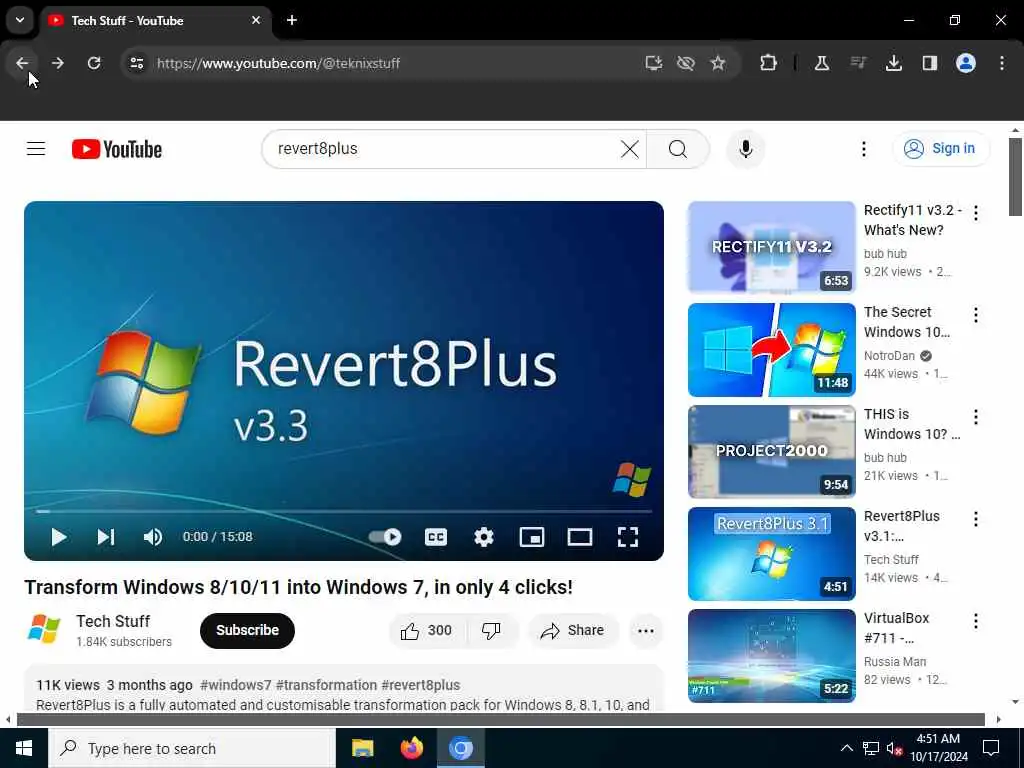Toggle autoplay switch in player
This screenshot has height=768, width=1024.
coord(385,537)
